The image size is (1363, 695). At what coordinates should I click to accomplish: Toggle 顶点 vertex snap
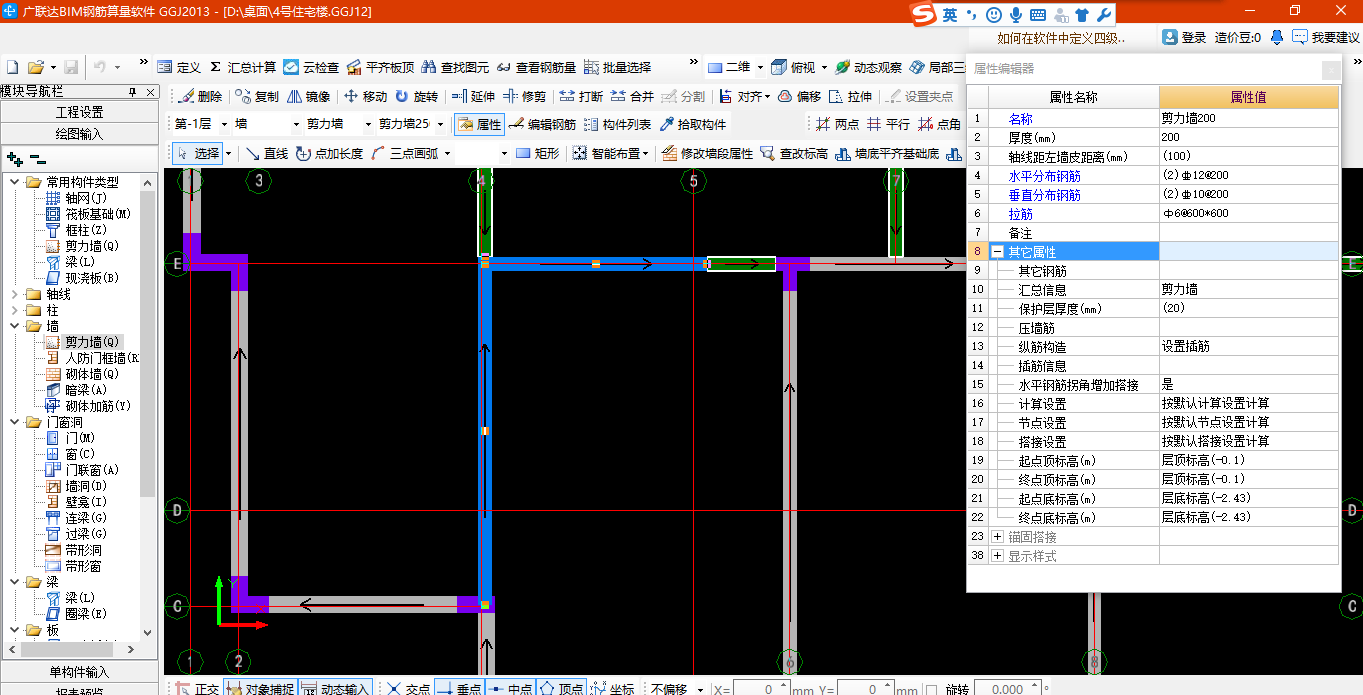560,689
